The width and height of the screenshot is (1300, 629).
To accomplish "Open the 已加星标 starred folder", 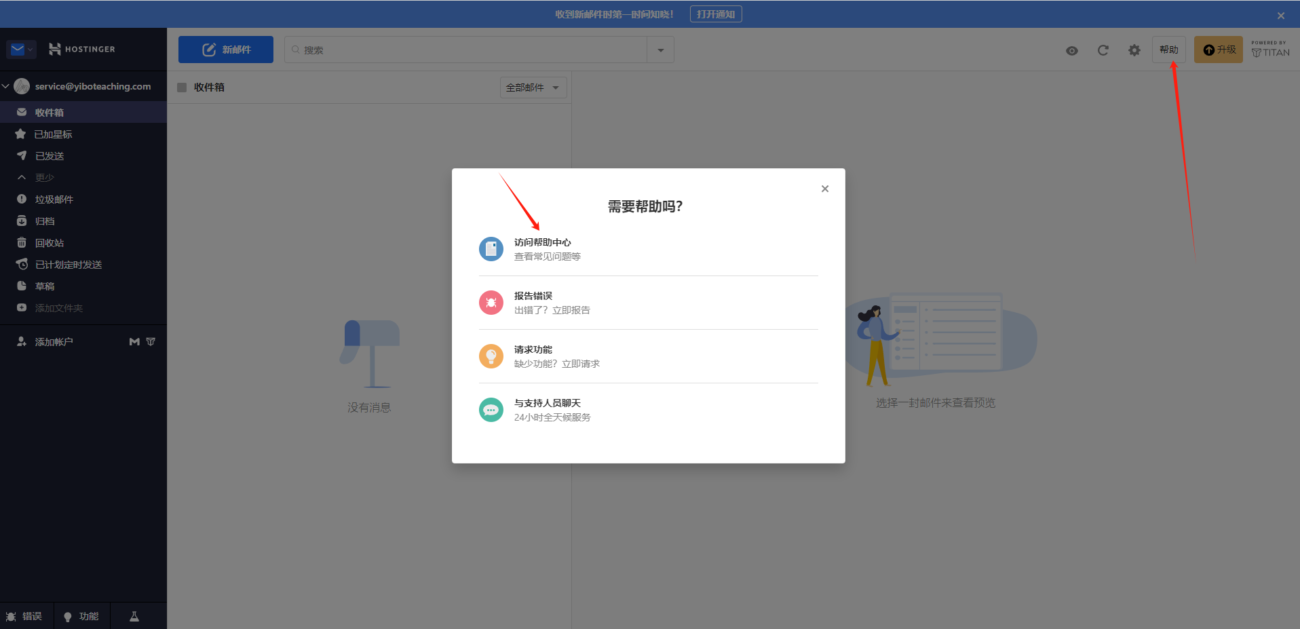I will (83, 134).
